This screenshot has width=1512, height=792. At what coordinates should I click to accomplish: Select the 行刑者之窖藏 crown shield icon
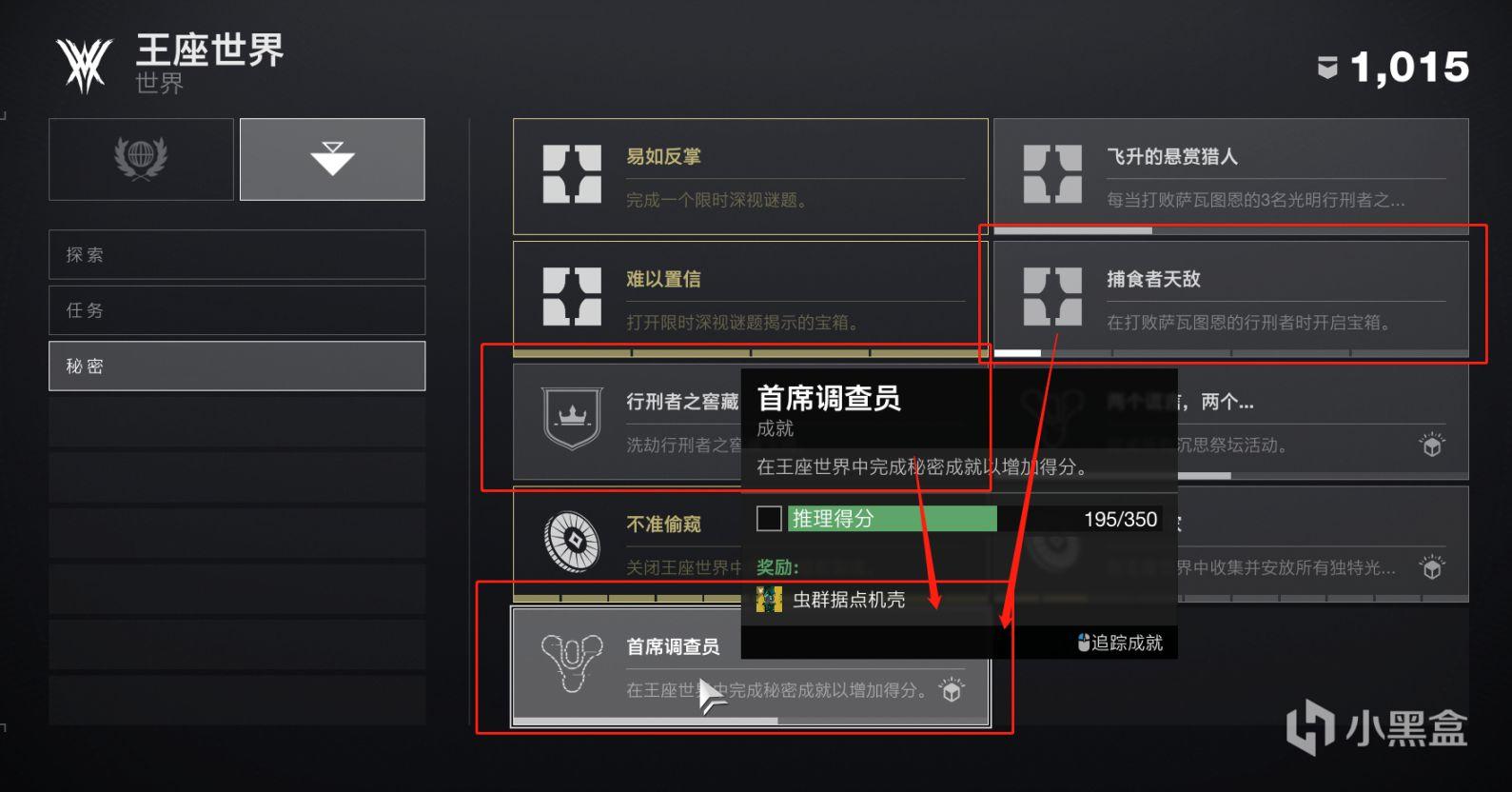[x=572, y=418]
